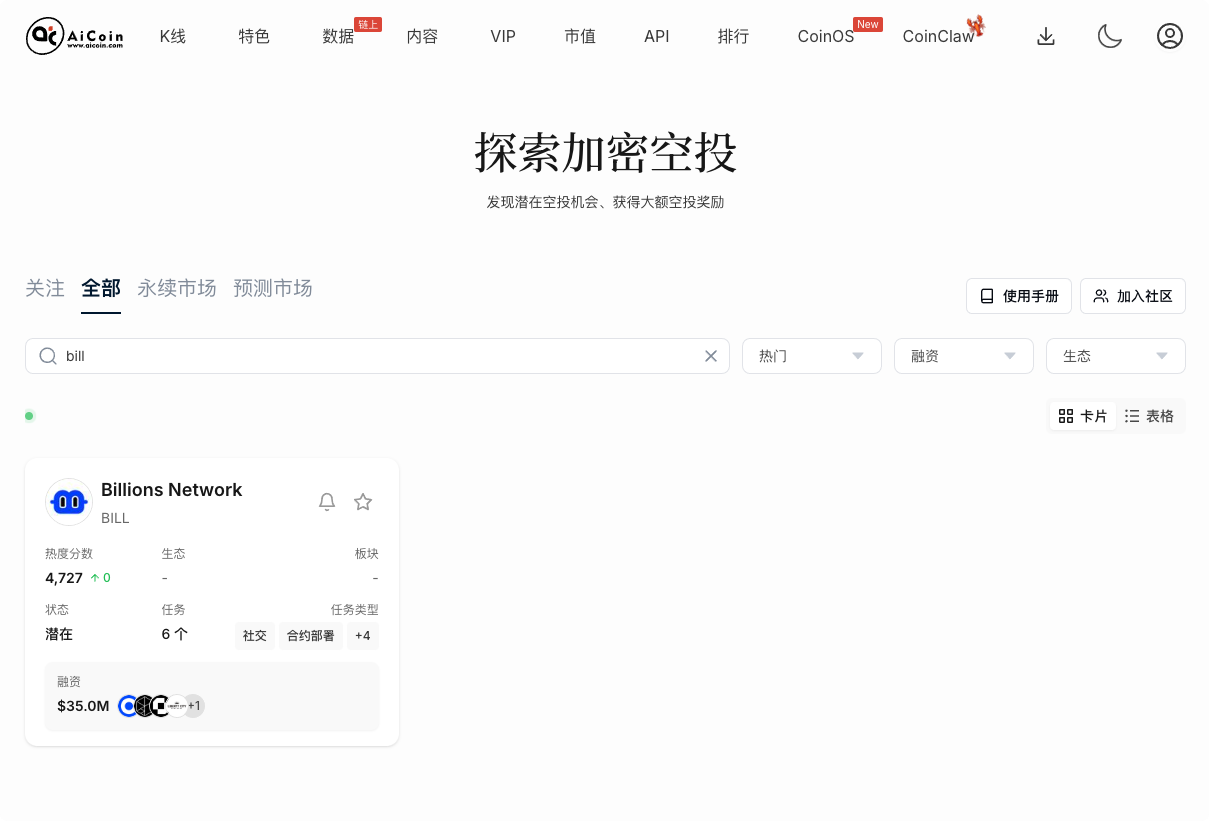Open the user account icon

(x=1170, y=36)
